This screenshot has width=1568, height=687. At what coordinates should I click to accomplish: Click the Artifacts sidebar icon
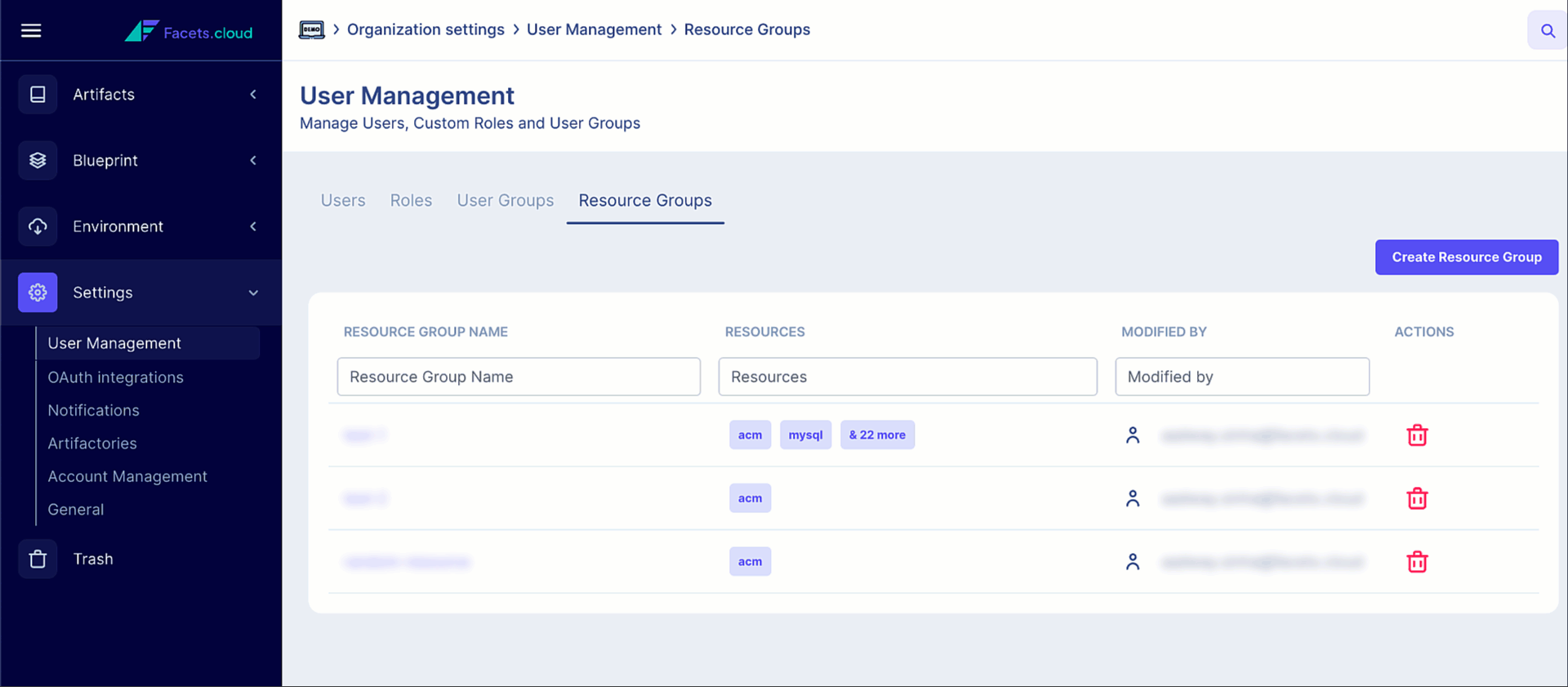(x=38, y=94)
